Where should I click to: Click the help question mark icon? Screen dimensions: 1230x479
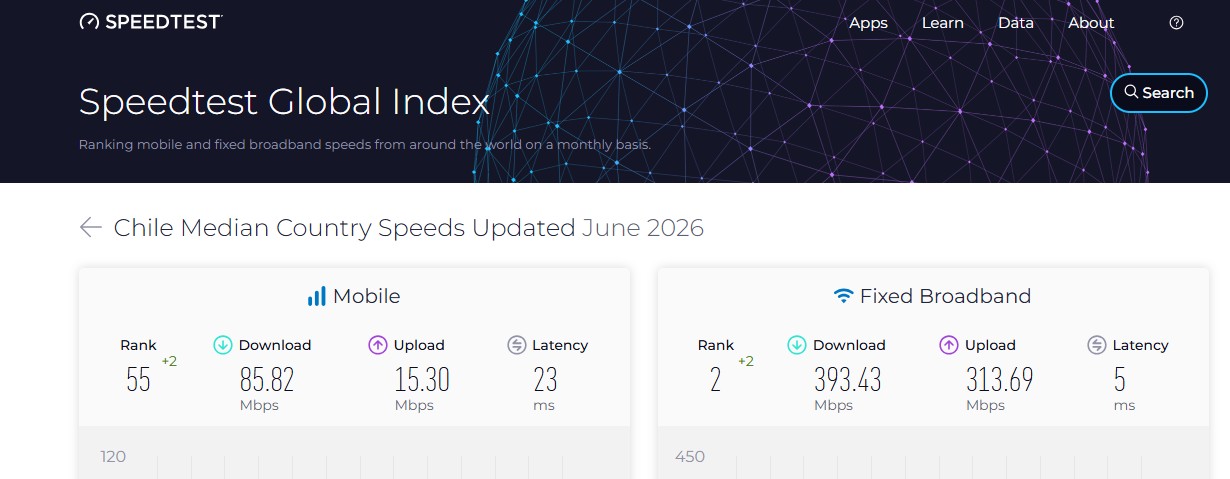tap(1176, 23)
